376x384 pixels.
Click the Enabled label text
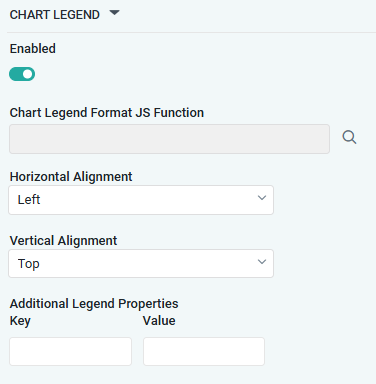pyautogui.click(x=33, y=49)
